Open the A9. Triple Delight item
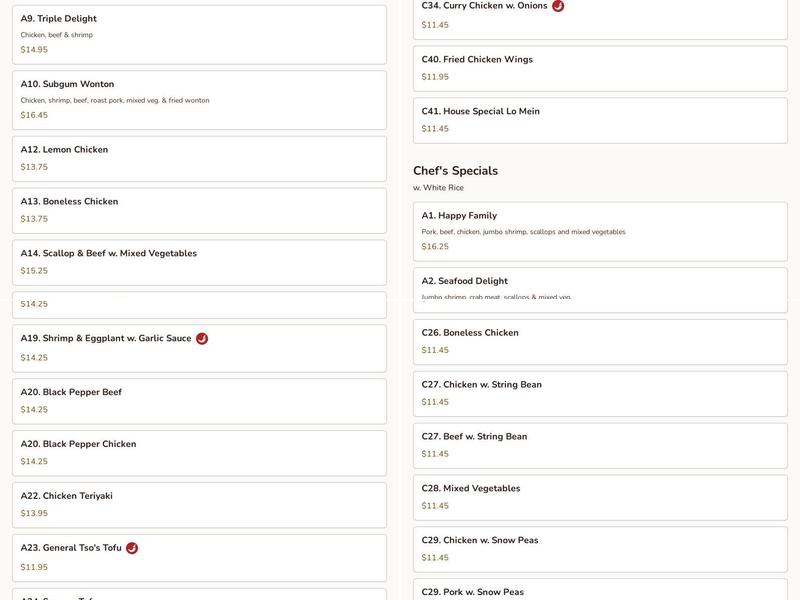This screenshot has width=800, height=600. (x=199, y=34)
